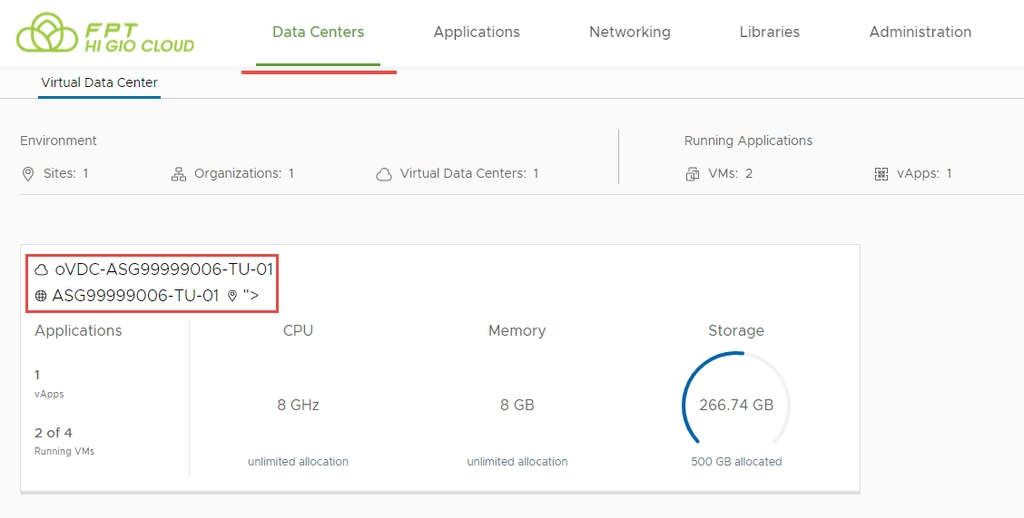Image resolution: width=1024 pixels, height=518 pixels.
Task: Click the location pin icon in the VDC card
Action: coord(232,296)
